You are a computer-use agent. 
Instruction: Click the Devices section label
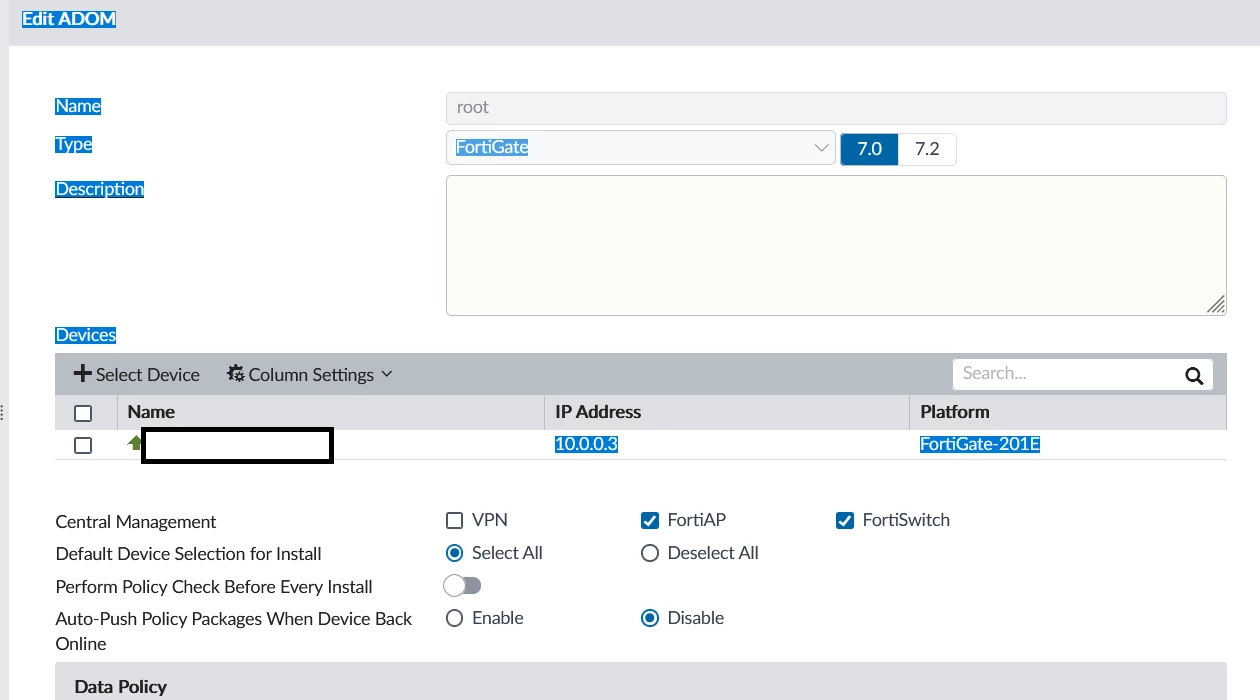tap(85, 335)
